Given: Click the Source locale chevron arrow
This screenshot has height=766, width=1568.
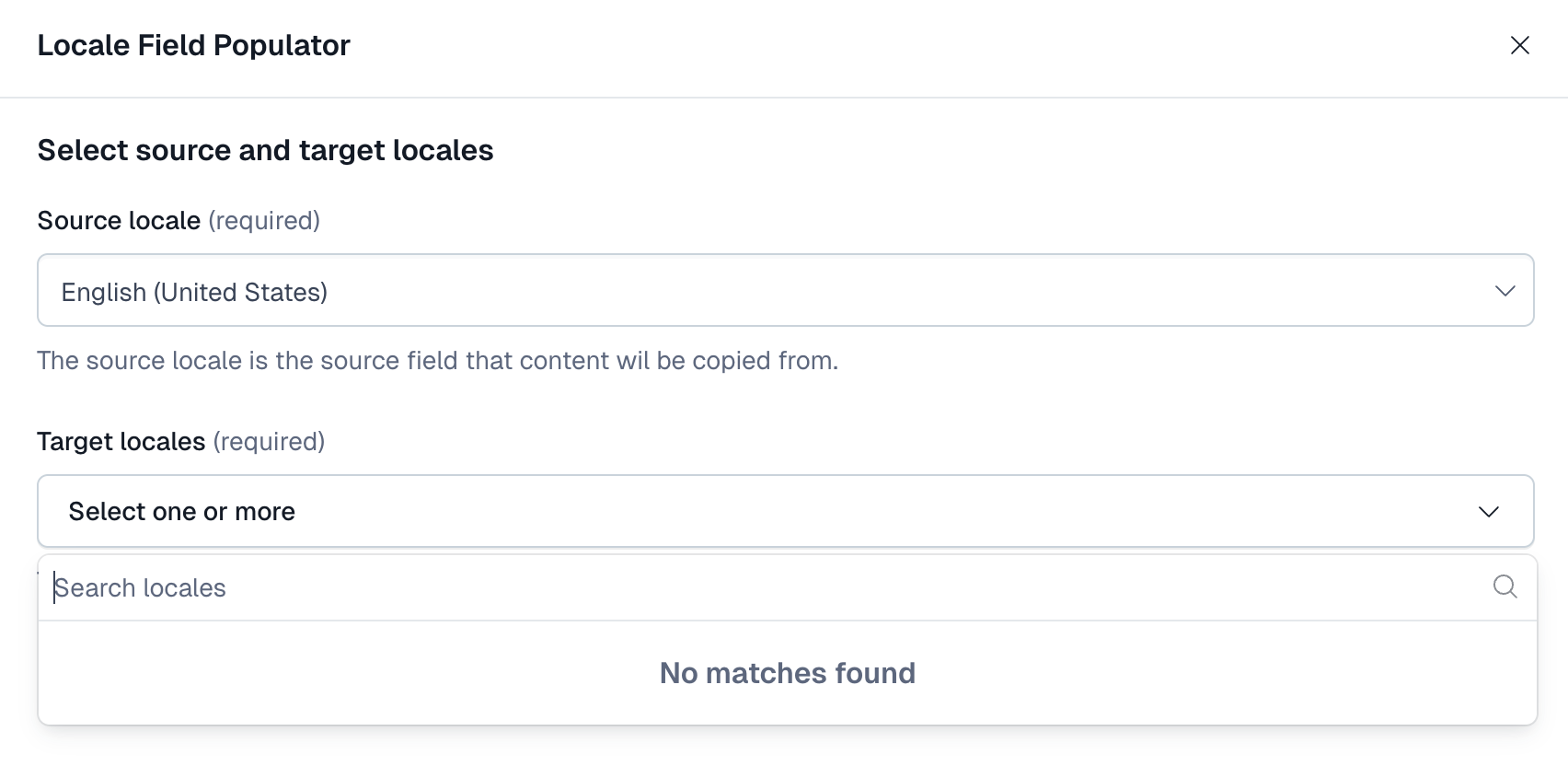Looking at the screenshot, I should (x=1505, y=291).
